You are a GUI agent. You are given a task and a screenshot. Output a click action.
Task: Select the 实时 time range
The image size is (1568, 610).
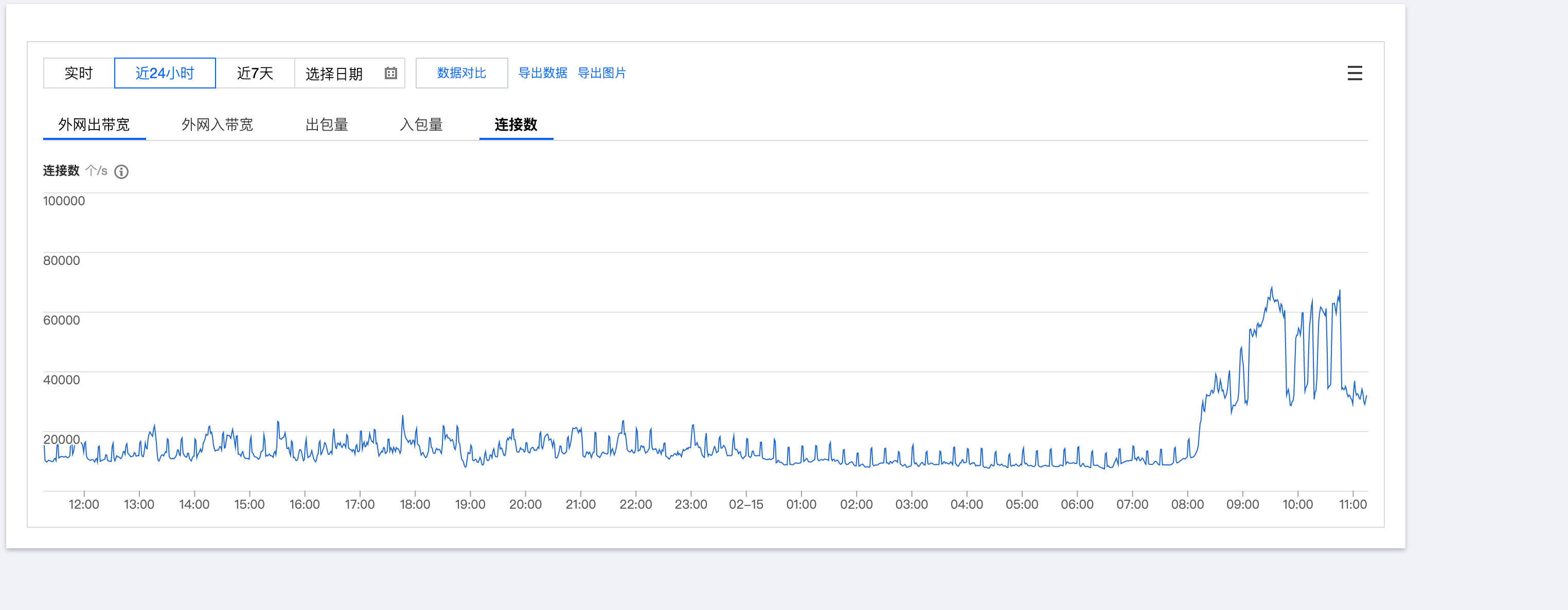pos(79,73)
